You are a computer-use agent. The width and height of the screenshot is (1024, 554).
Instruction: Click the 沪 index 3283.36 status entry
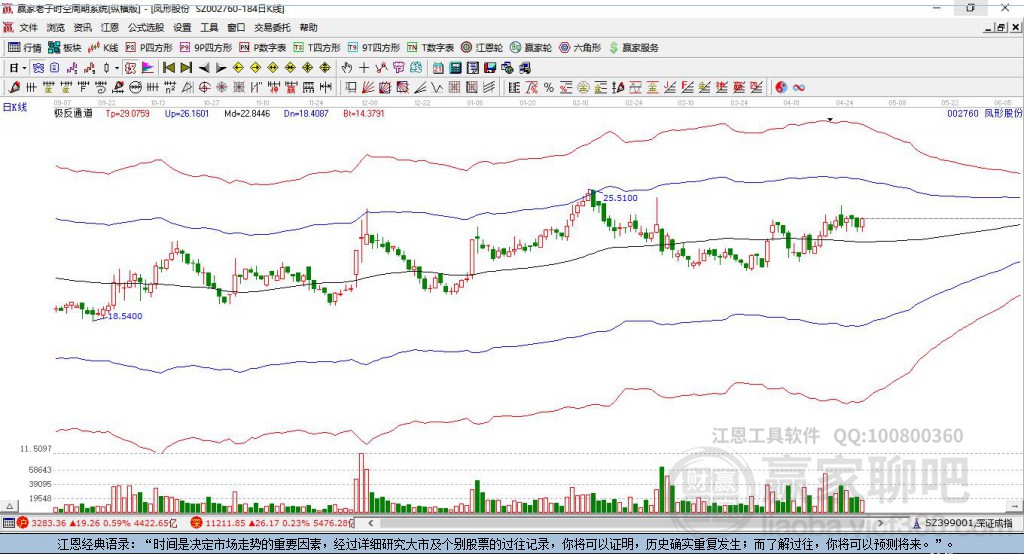pyautogui.click(x=98, y=523)
